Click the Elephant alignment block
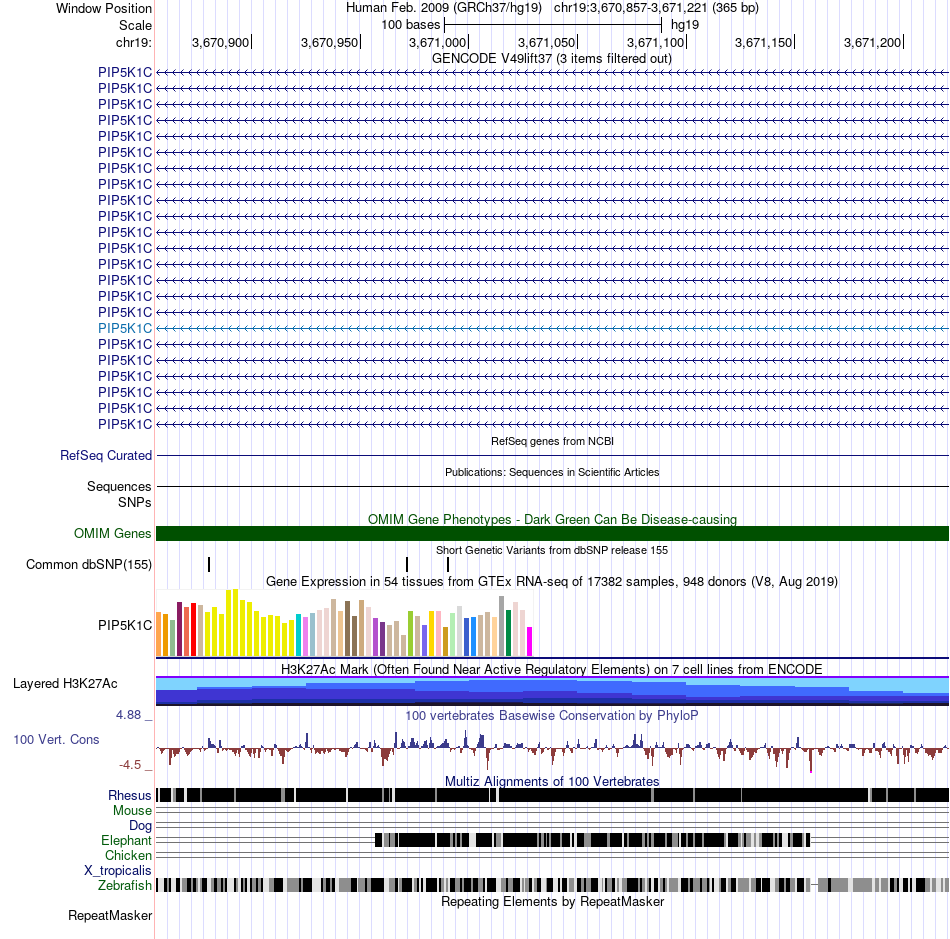950x939 pixels. [x=593, y=840]
